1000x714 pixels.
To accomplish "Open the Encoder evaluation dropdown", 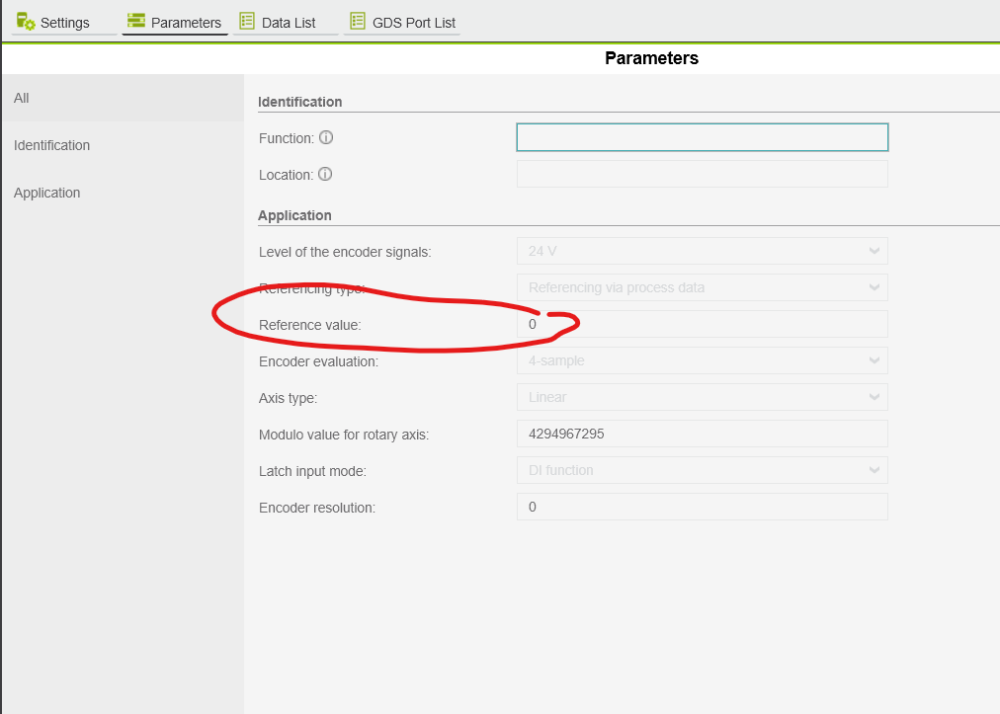I will coord(702,361).
